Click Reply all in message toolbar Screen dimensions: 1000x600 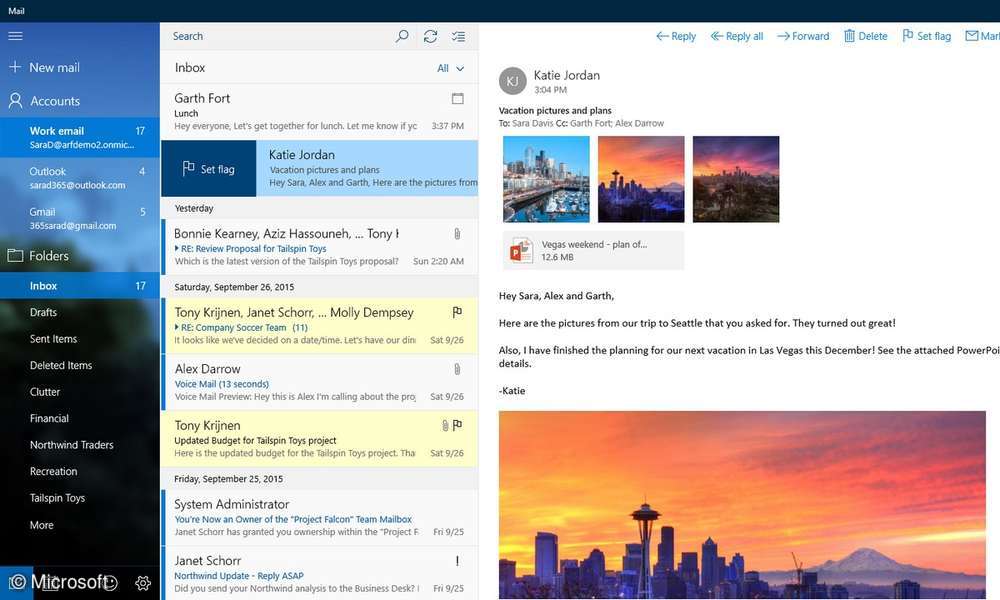(x=737, y=36)
